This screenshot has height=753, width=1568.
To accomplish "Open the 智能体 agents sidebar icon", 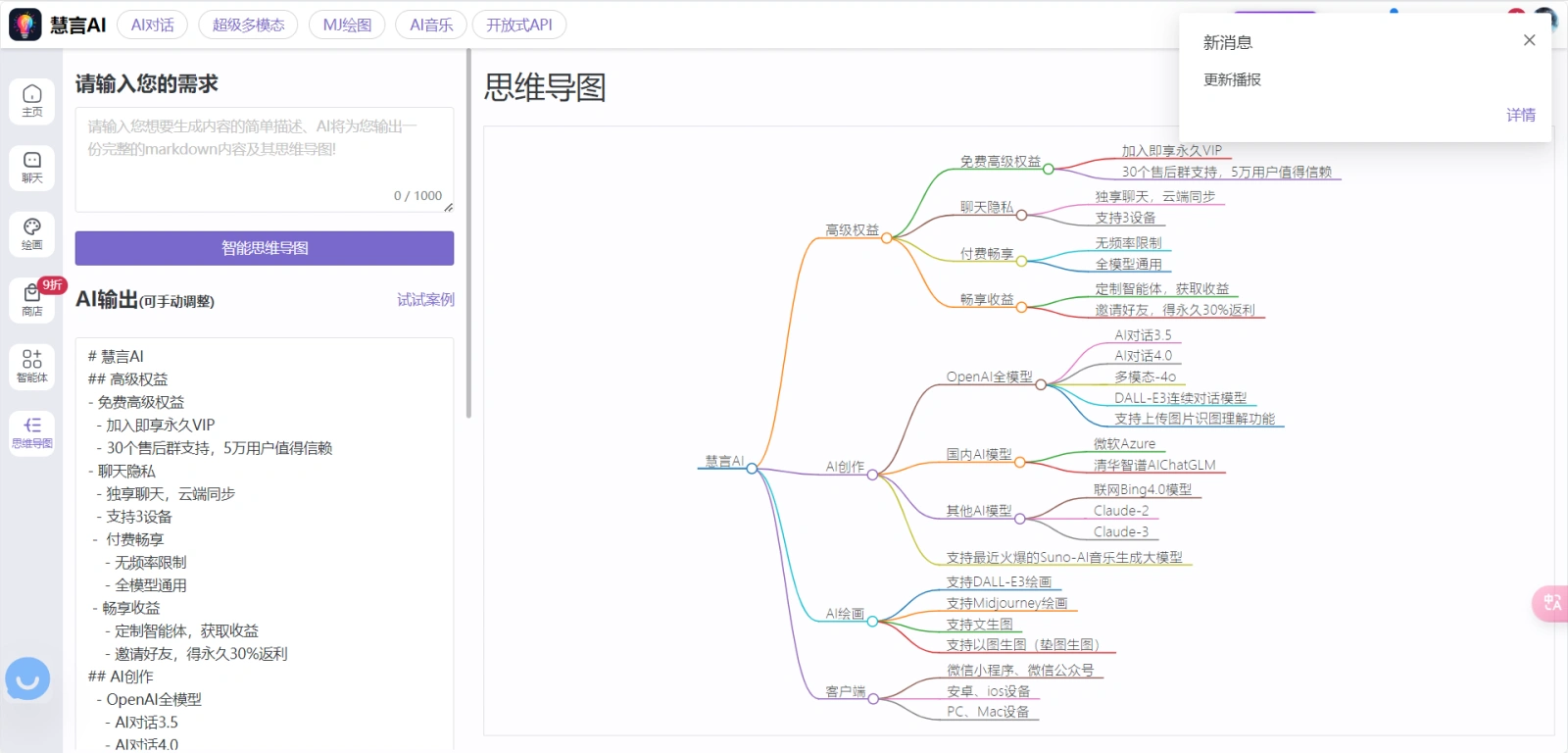I will (32, 366).
